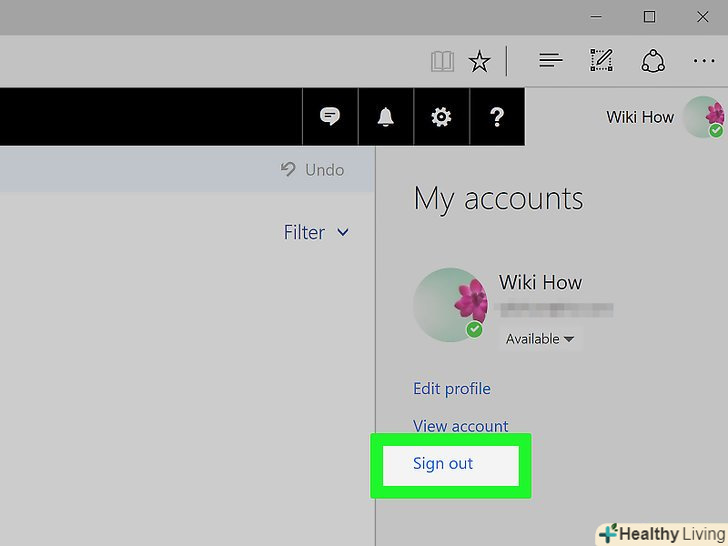Click the Edge Share icon
728x546 pixels.
653,61
